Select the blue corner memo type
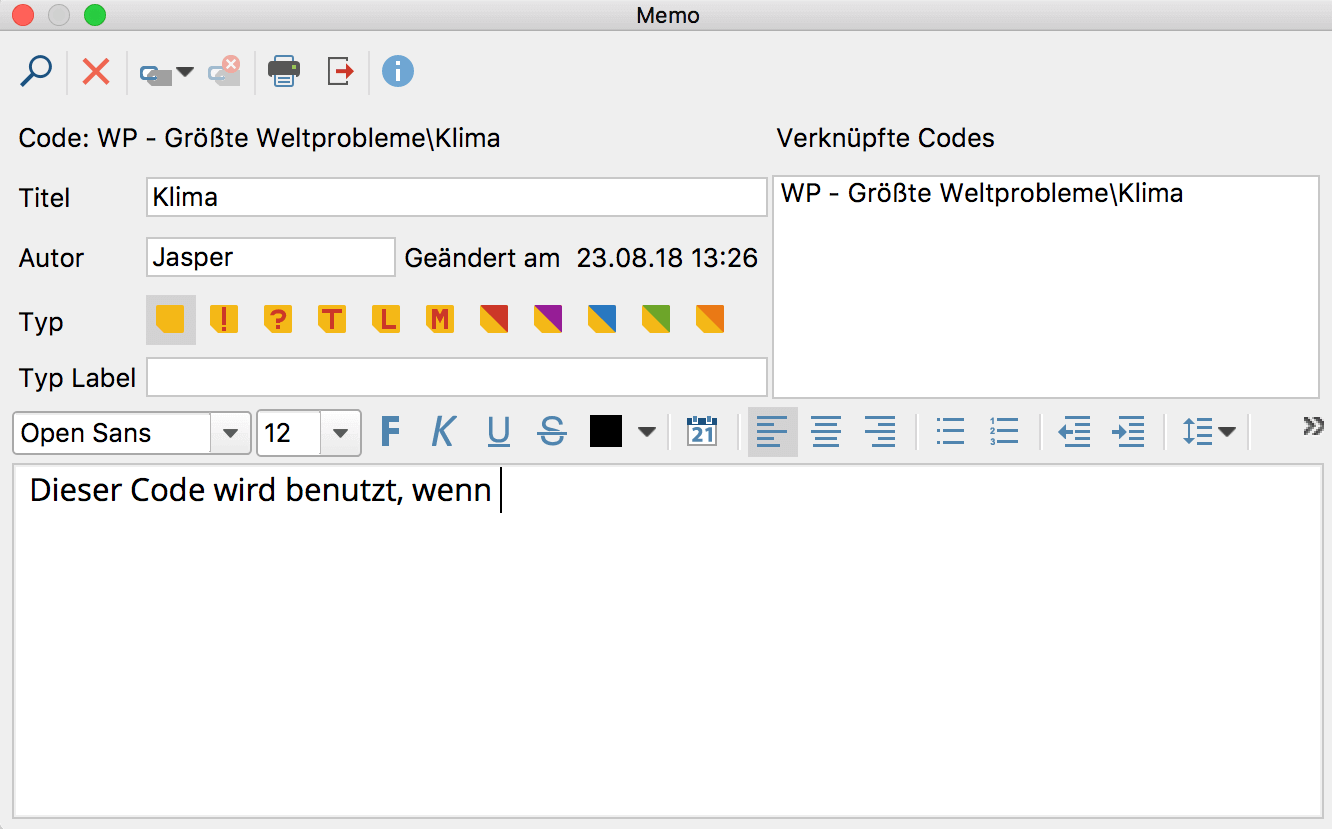The image size is (1332, 829). tap(602, 320)
